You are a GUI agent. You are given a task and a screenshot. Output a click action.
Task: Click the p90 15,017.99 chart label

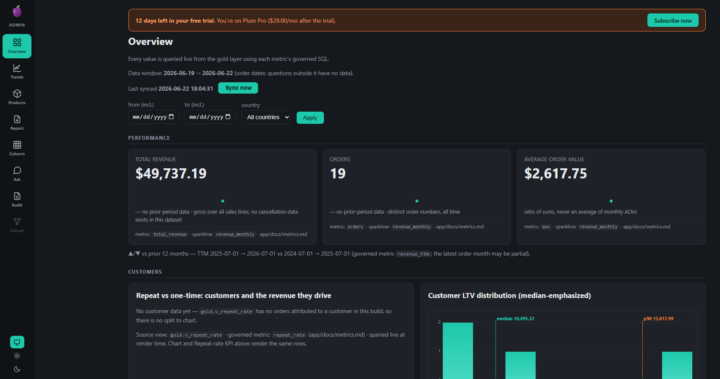click(x=658, y=318)
